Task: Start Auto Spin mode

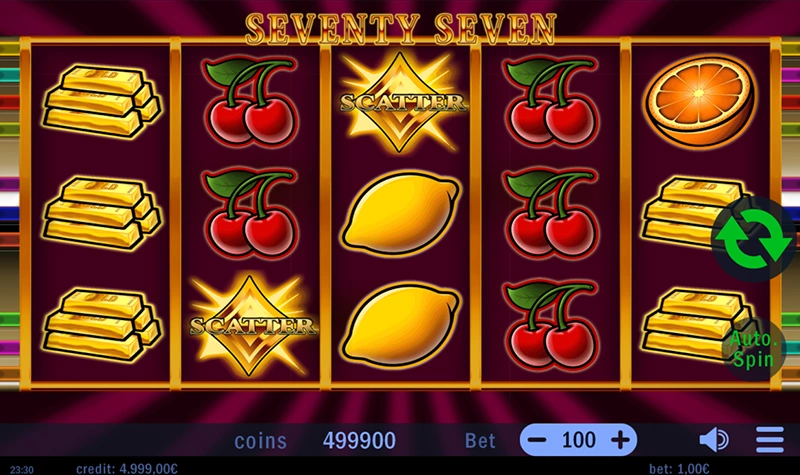Action: tap(754, 348)
